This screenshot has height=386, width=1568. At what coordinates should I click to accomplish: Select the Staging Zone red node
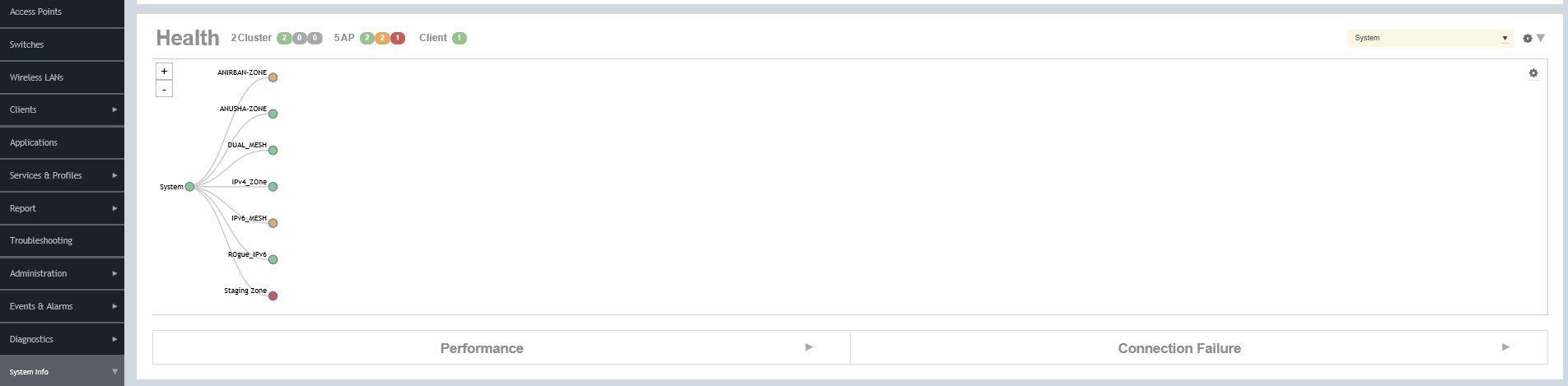click(273, 295)
